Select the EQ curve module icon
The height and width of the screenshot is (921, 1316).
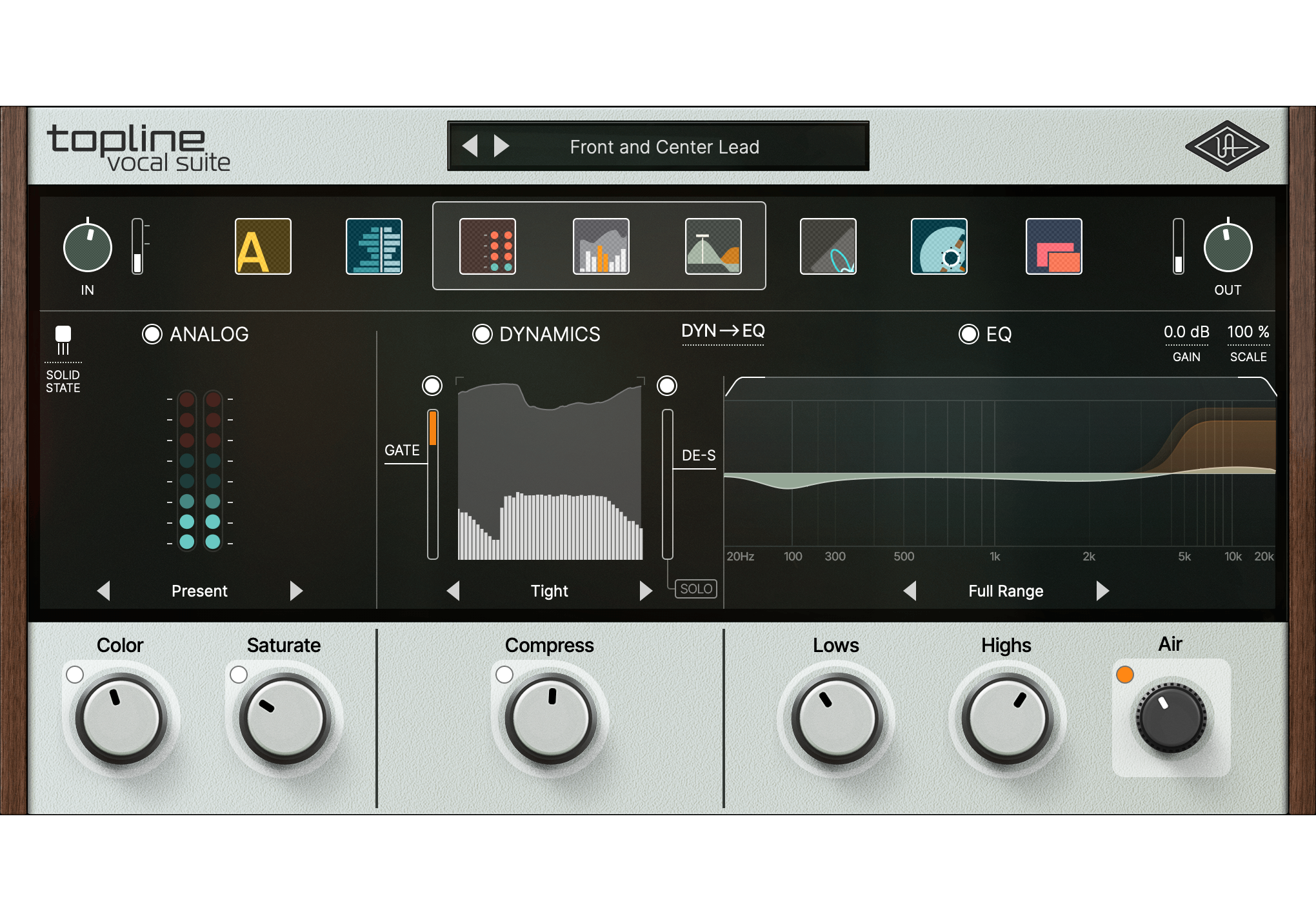[x=713, y=246]
